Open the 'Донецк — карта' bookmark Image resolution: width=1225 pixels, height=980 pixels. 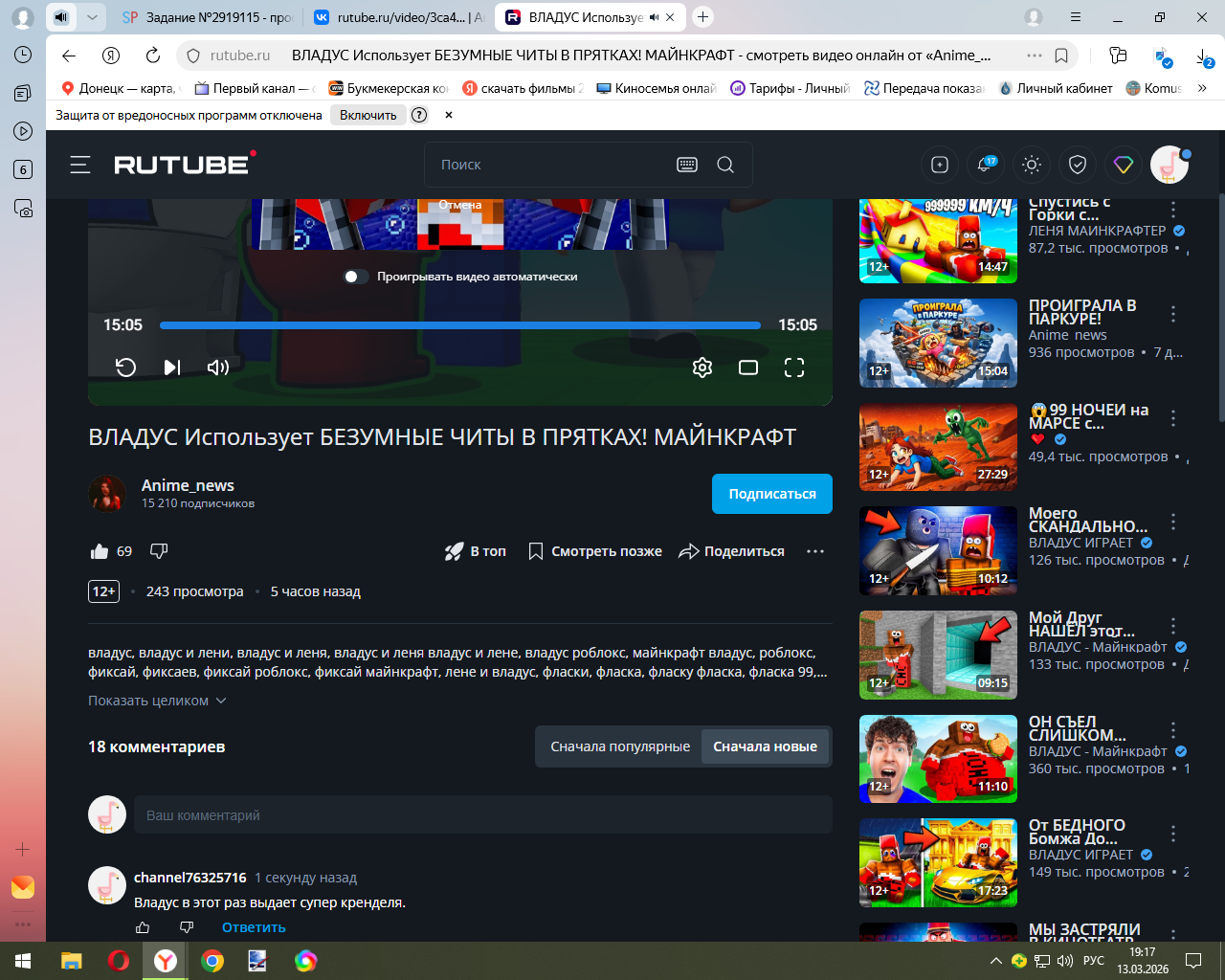tap(119, 88)
